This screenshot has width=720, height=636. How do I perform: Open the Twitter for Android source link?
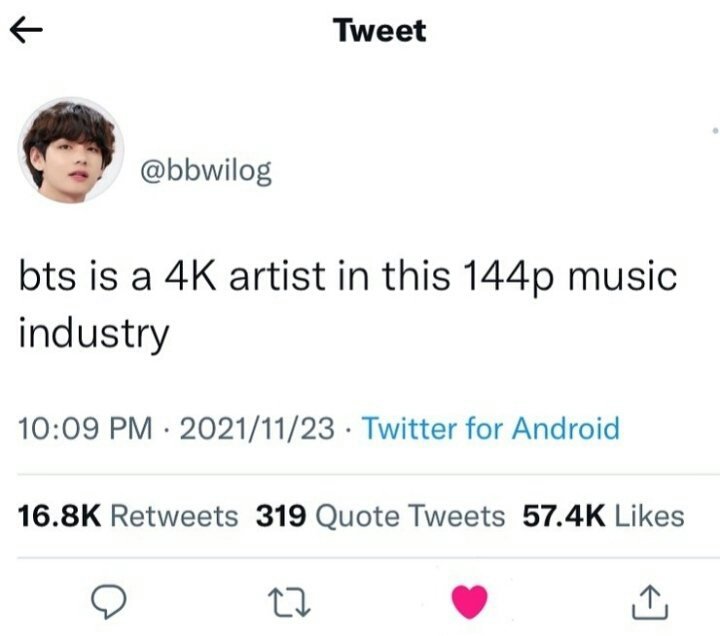[x=490, y=428]
